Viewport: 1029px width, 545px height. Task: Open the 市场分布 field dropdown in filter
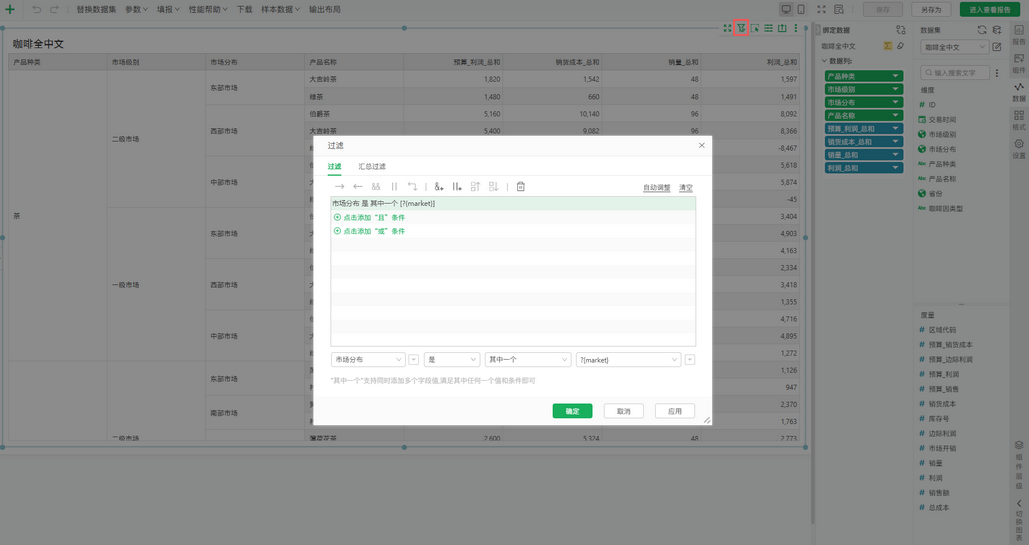[x=367, y=359]
